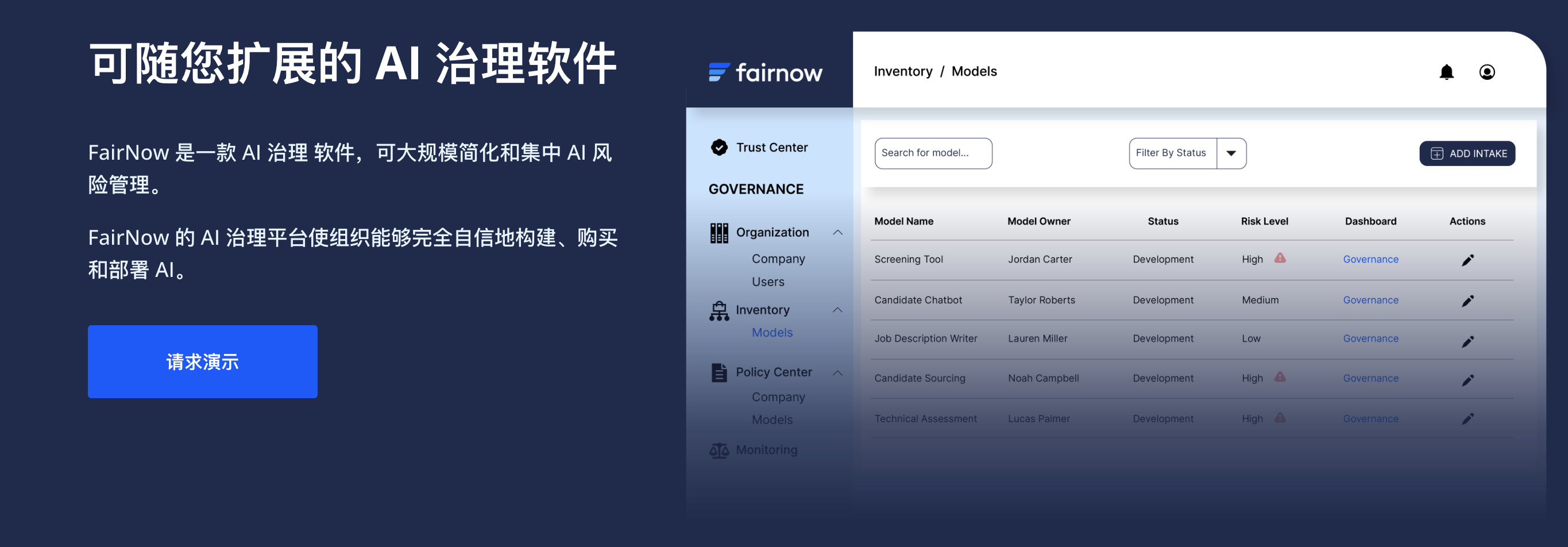The height and width of the screenshot is (547, 1568).
Task: Click the pencil icon for Candidate Chatbot
Action: (x=1467, y=301)
